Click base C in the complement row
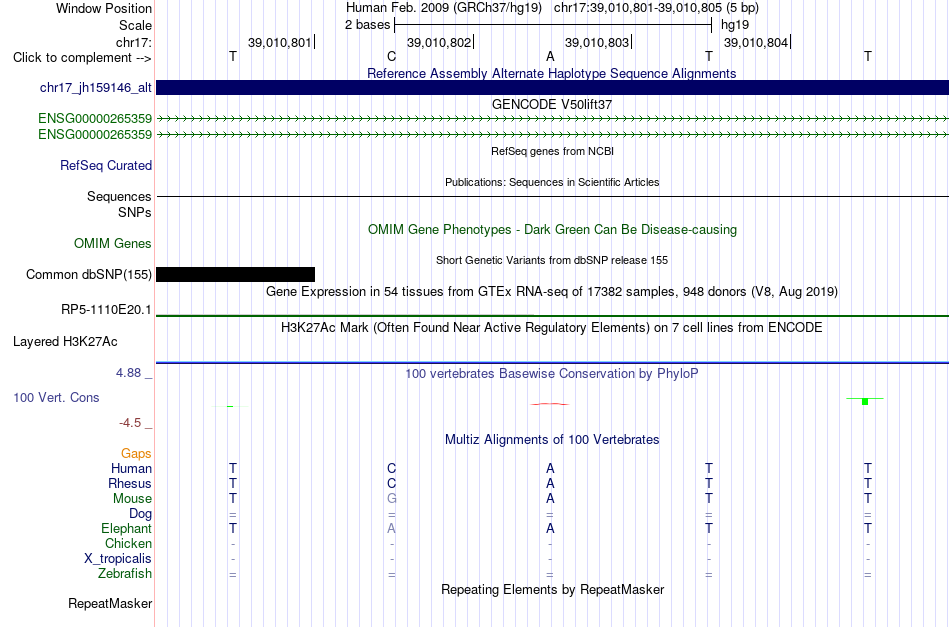 [x=391, y=56]
